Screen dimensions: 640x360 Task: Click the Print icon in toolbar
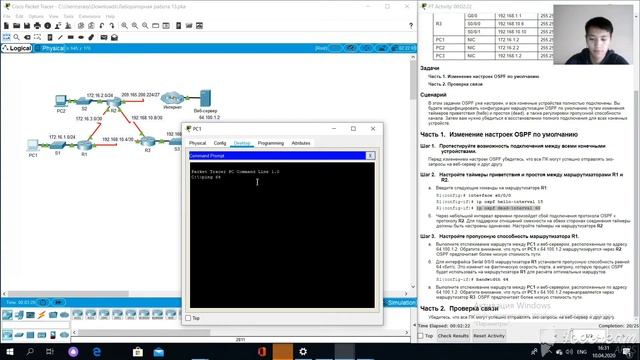tap(37, 26)
